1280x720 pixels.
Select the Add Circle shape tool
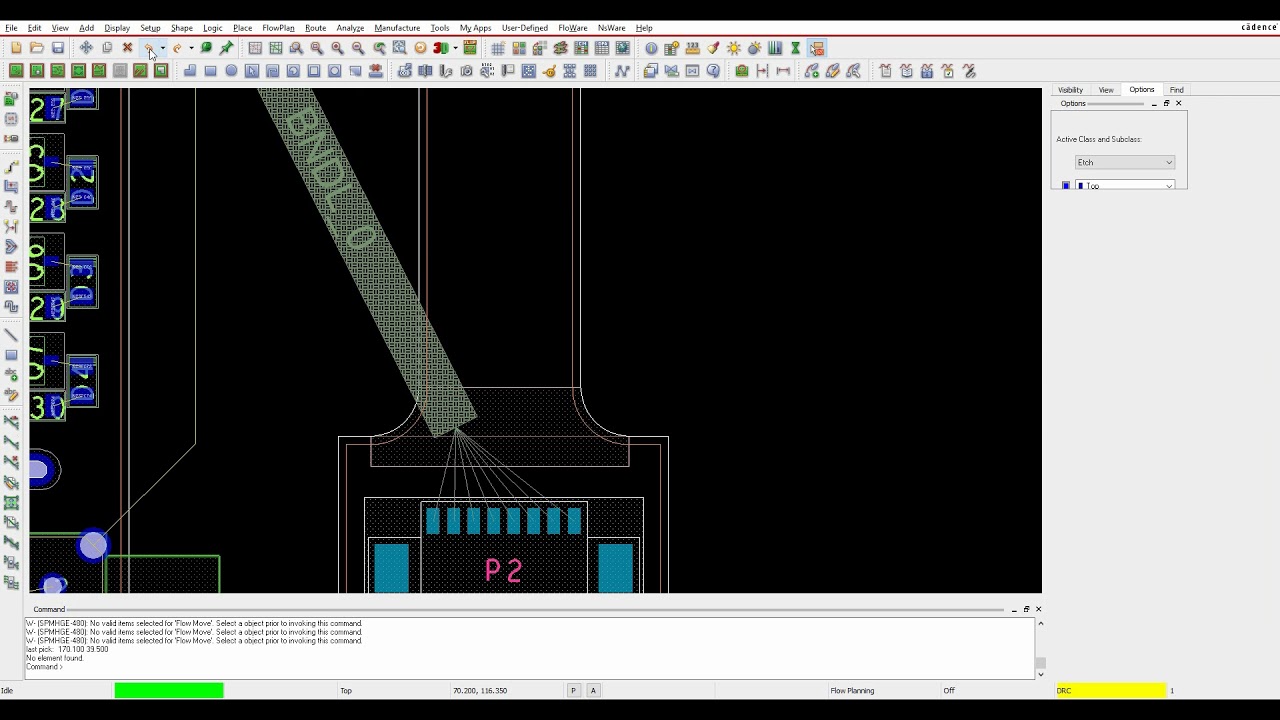(231, 71)
